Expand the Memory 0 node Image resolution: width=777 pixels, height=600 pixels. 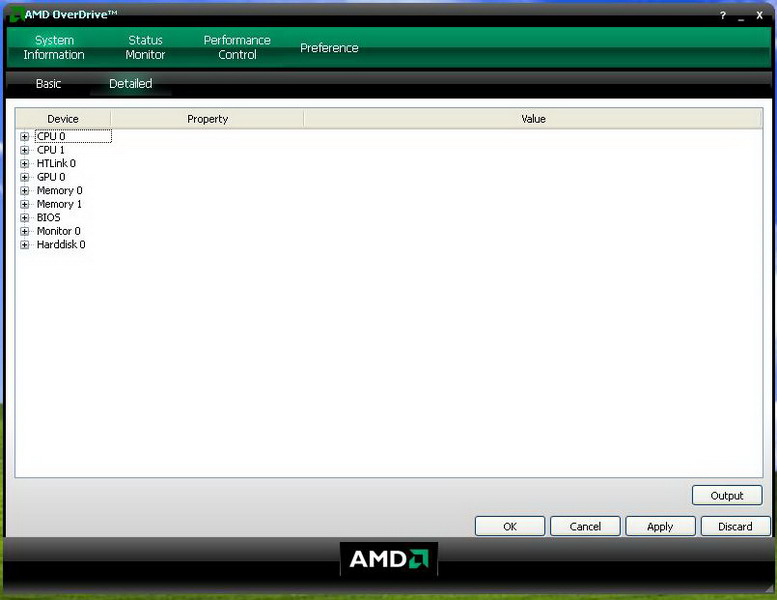click(x=24, y=191)
